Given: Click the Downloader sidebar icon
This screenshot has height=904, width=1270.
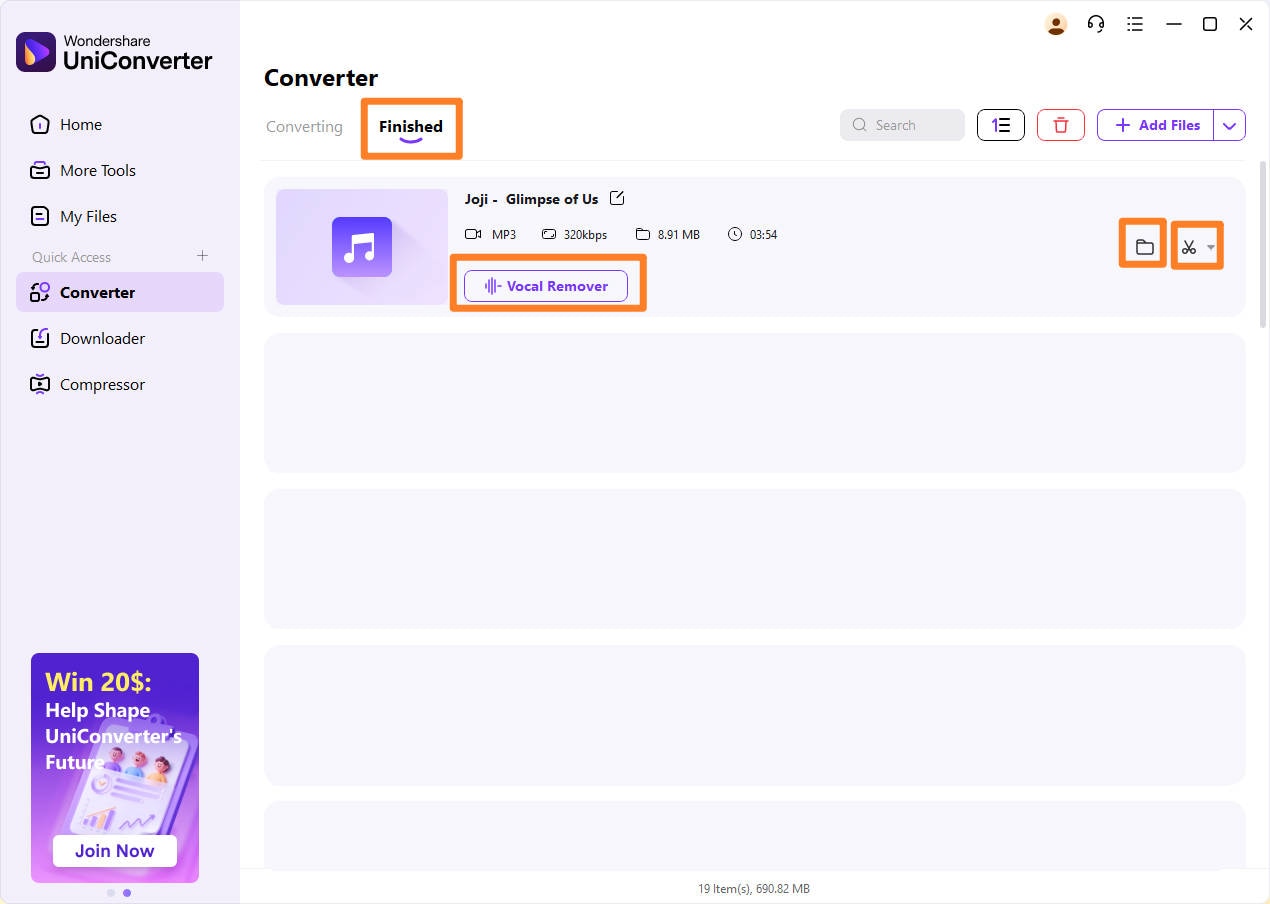Looking at the screenshot, I should pyautogui.click(x=40, y=339).
